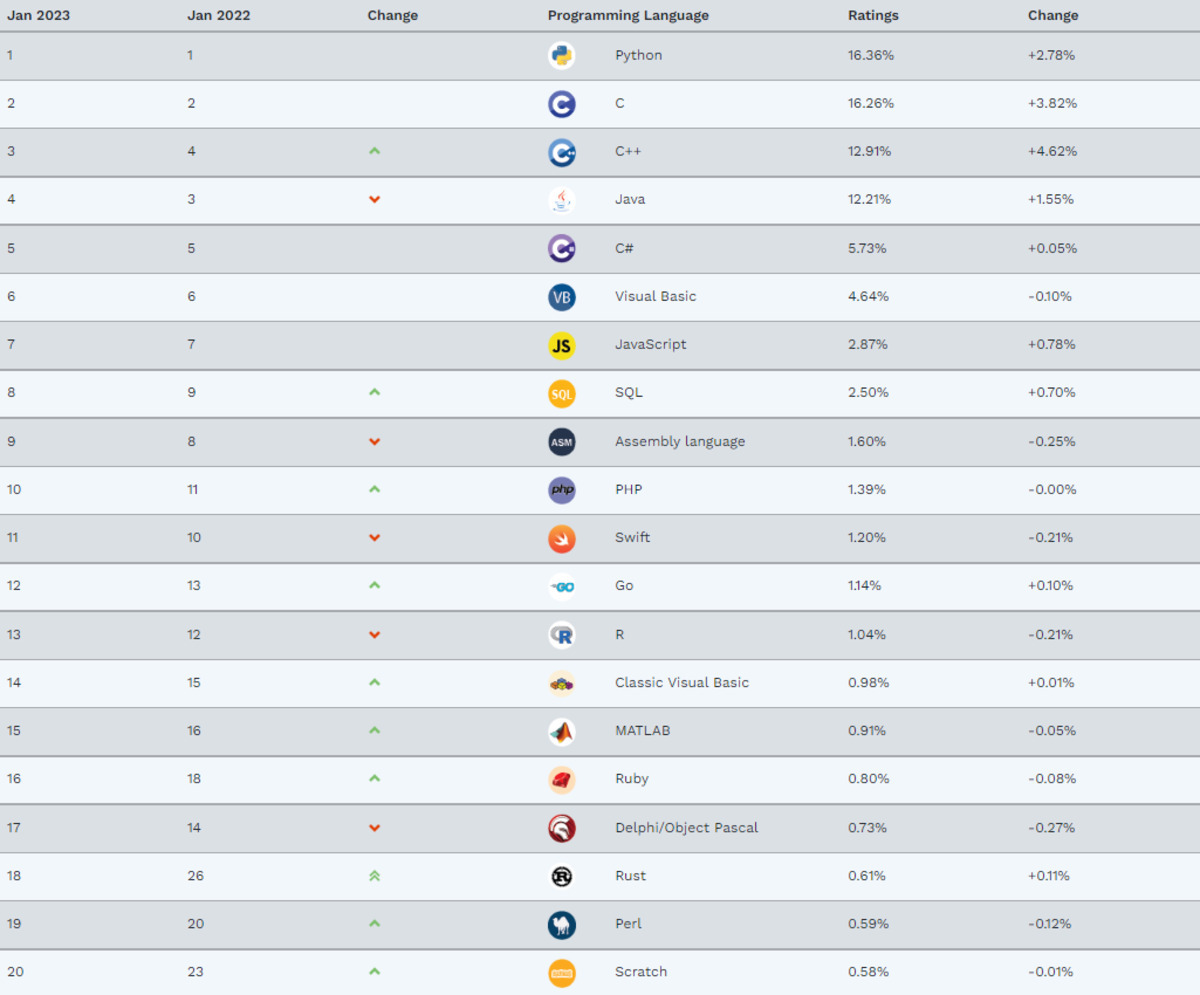Click the yellow JavaScript JS icon

[x=562, y=345]
